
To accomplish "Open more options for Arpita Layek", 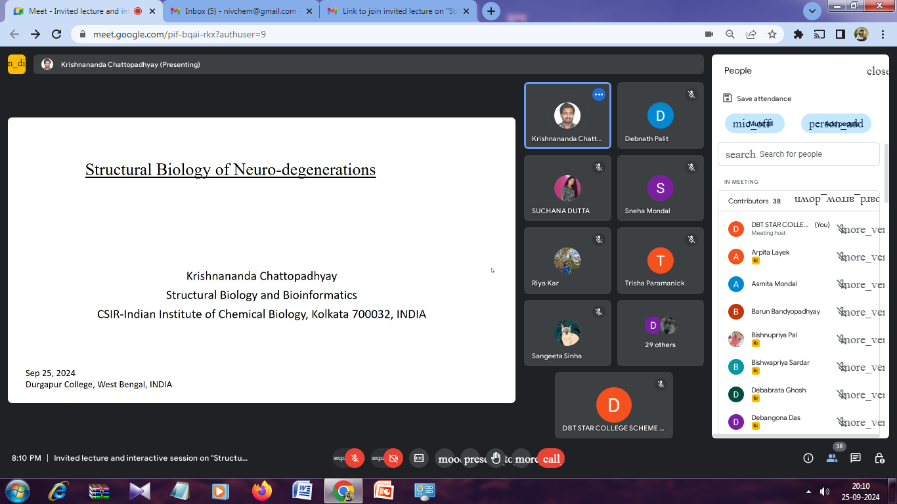I will pos(860,257).
